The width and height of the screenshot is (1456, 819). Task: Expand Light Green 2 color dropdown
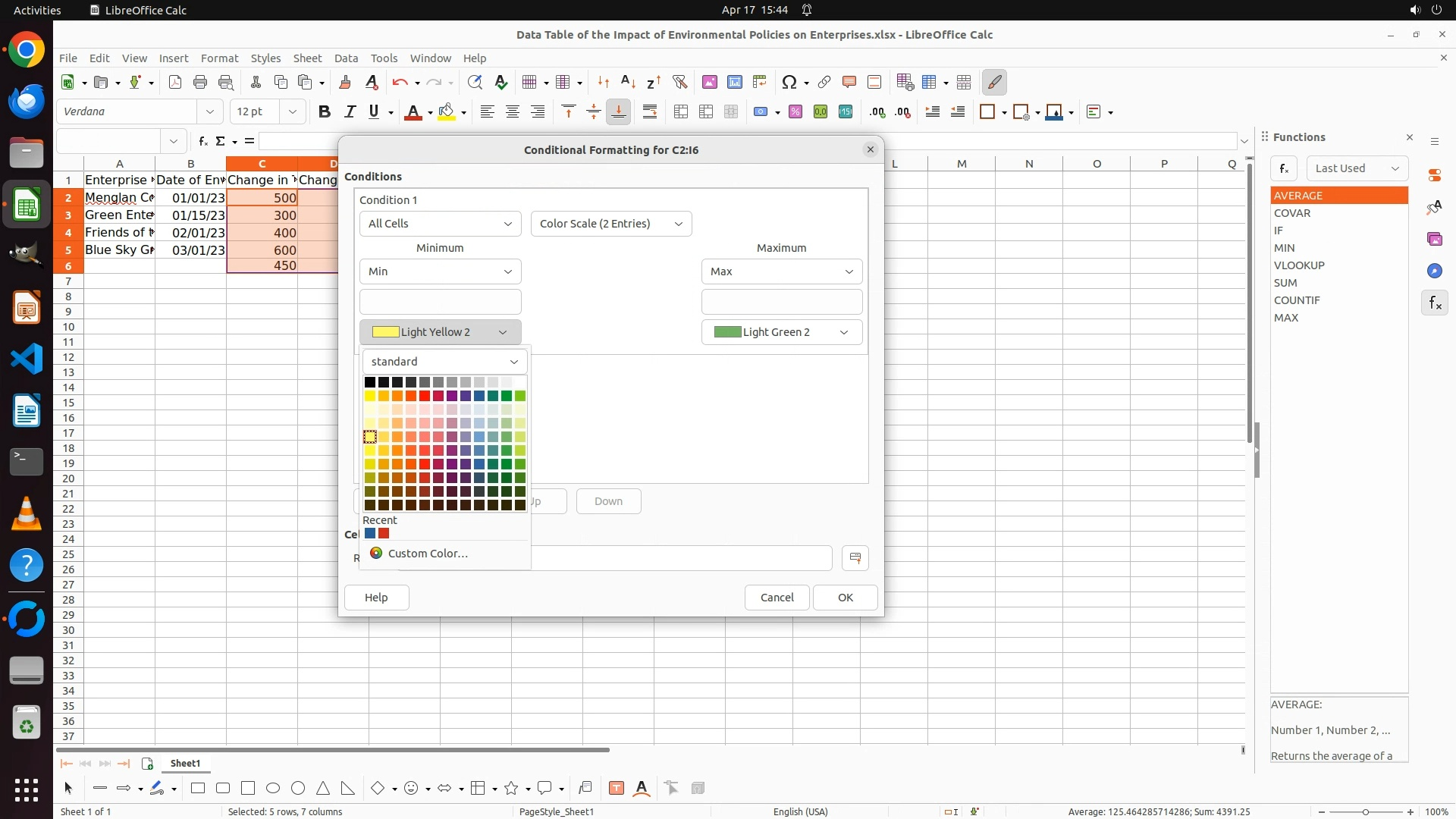tap(781, 332)
